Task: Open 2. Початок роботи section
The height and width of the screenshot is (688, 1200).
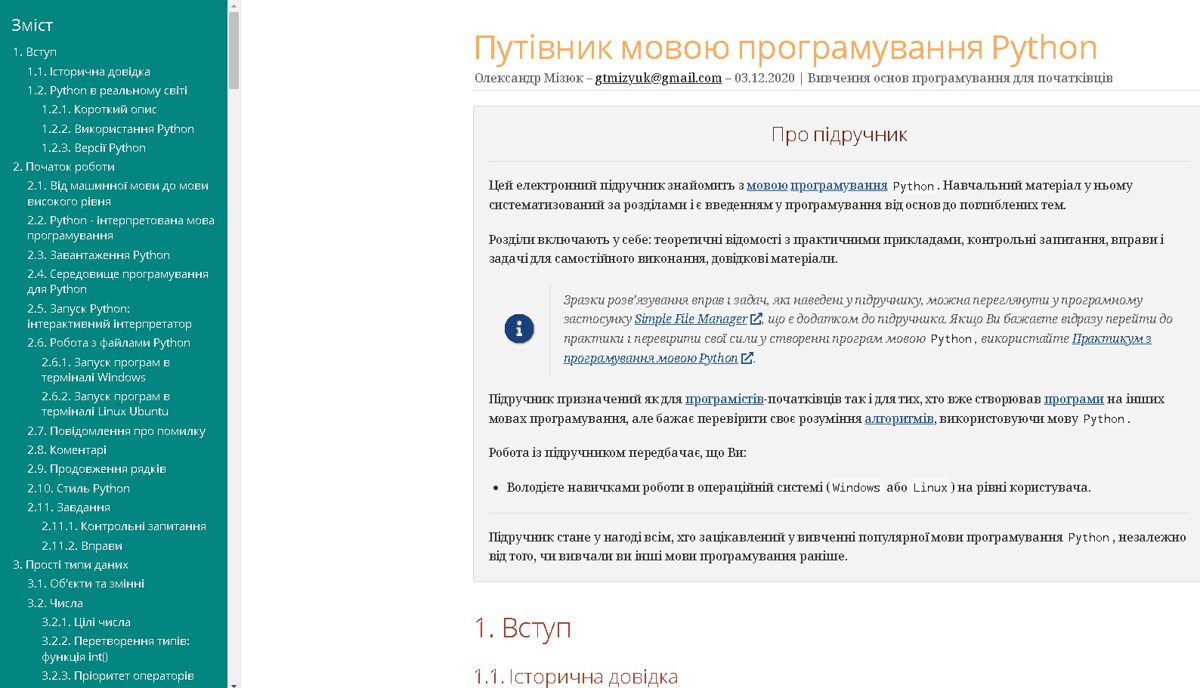Action: pos(63,167)
